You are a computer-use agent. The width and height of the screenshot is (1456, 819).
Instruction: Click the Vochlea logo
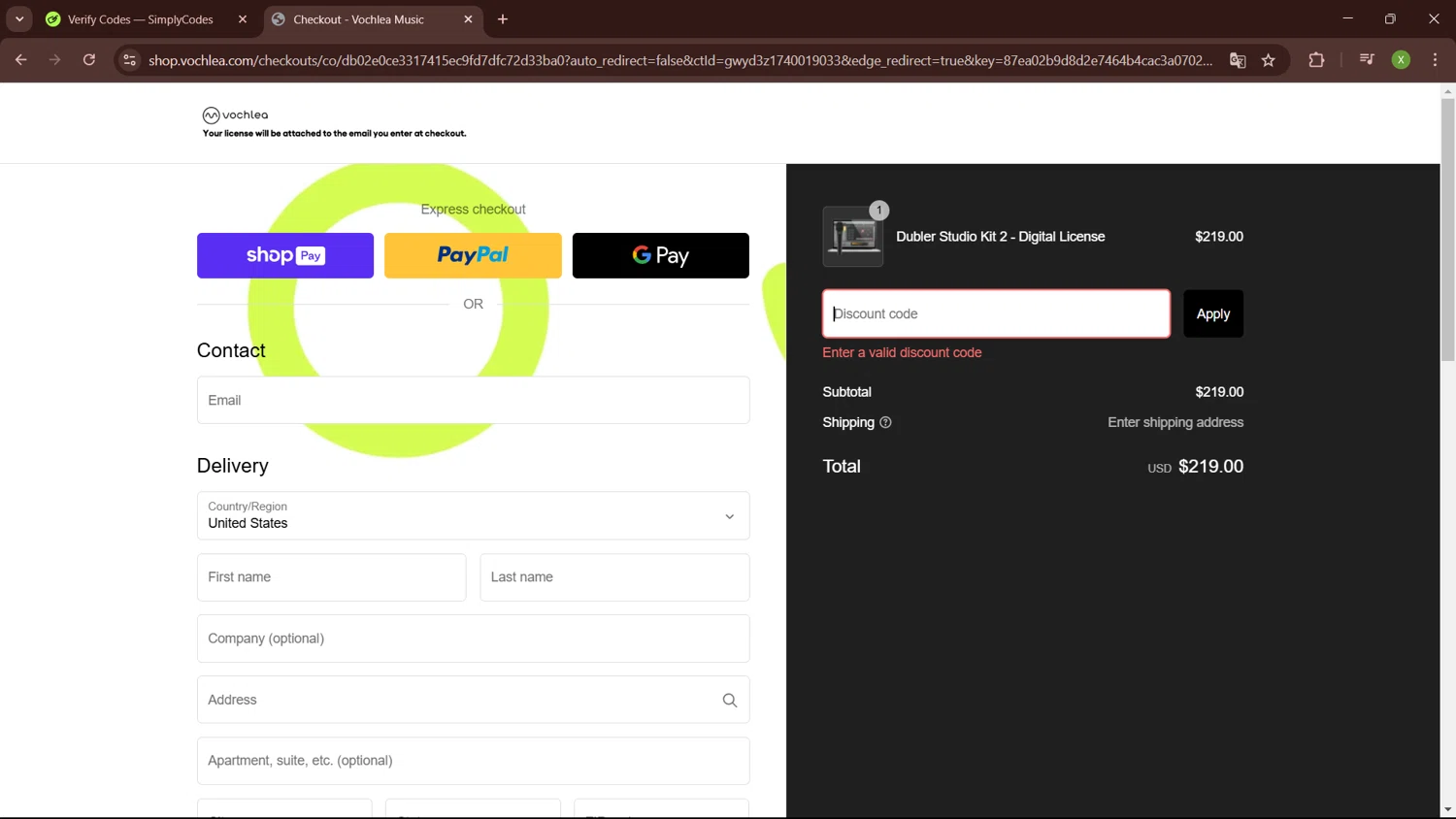click(x=235, y=115)
